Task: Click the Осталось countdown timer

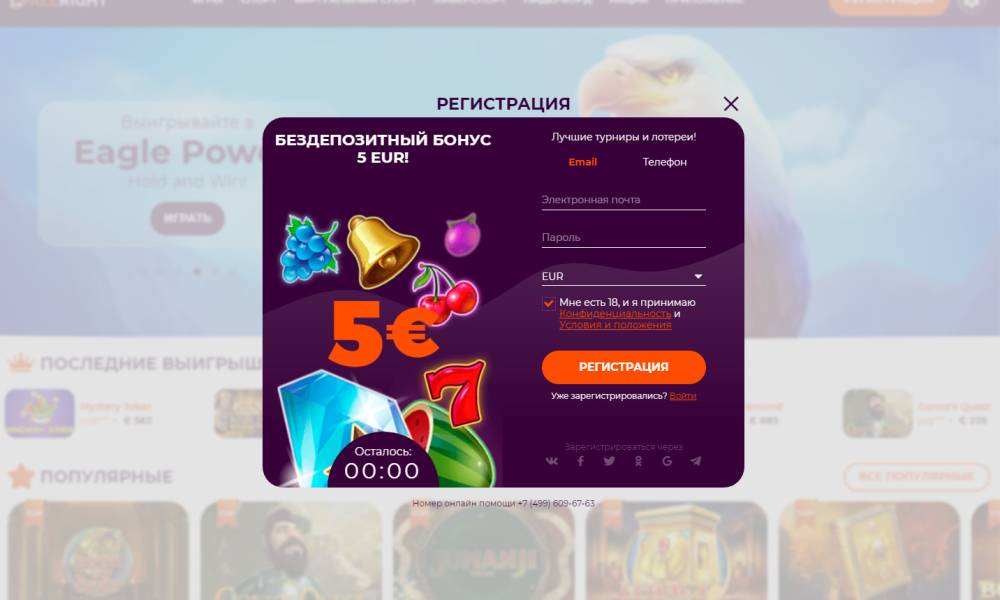Action: 383,464
